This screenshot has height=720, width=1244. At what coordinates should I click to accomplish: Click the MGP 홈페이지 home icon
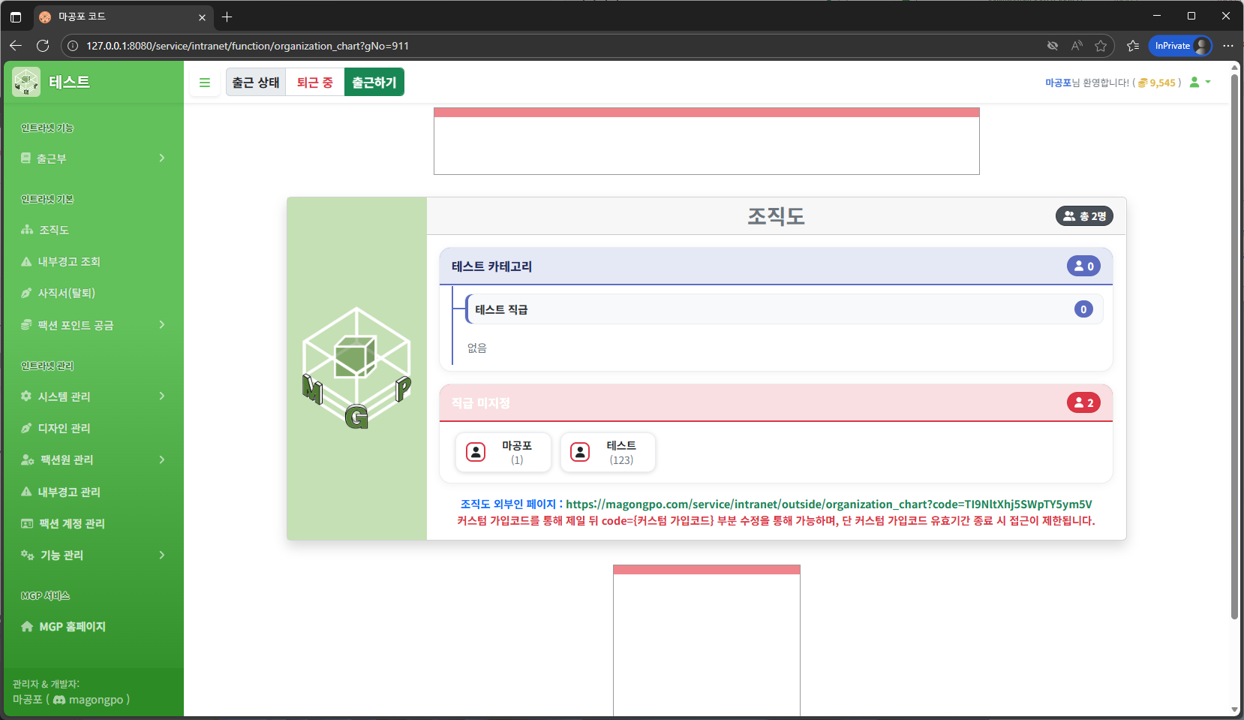27,627
